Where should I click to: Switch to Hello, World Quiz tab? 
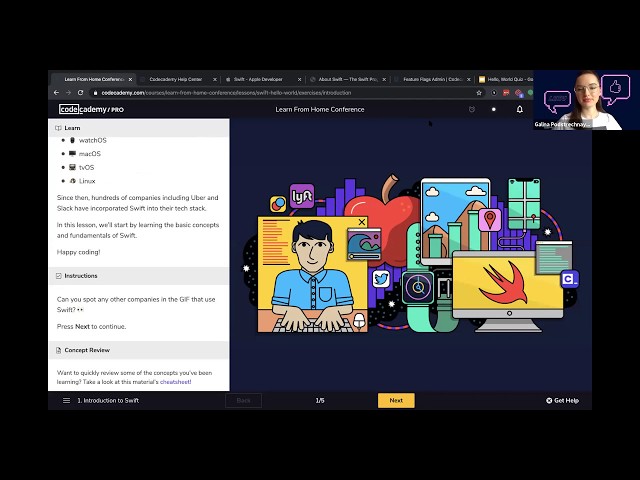[x=506, y=79]
